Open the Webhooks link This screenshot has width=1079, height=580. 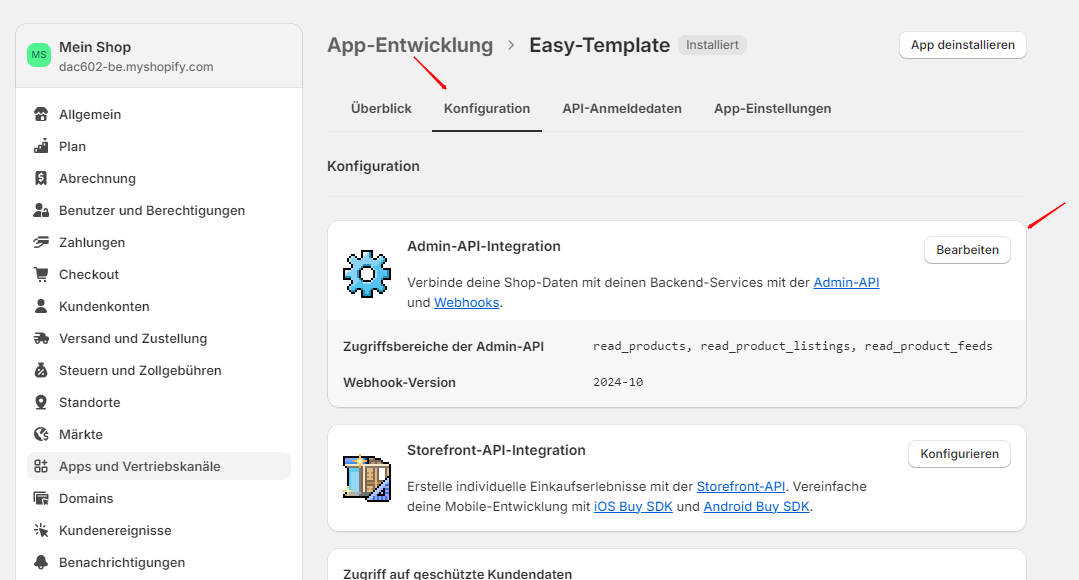coord(466,302)
